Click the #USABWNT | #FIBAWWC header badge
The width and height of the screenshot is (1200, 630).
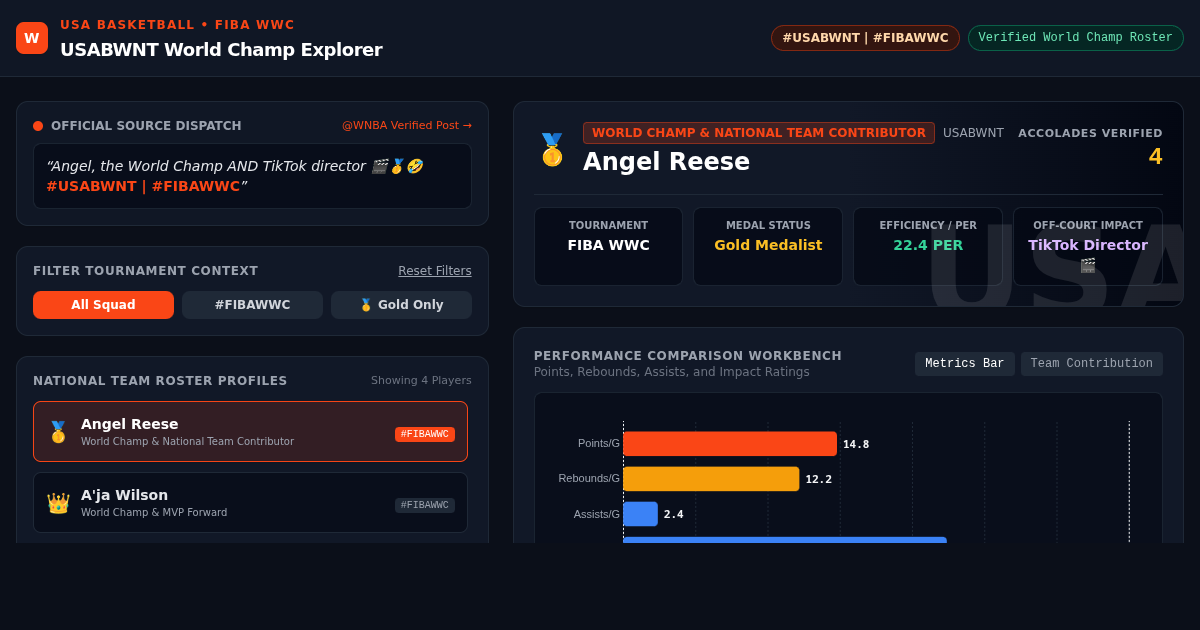tap(865, 38)
